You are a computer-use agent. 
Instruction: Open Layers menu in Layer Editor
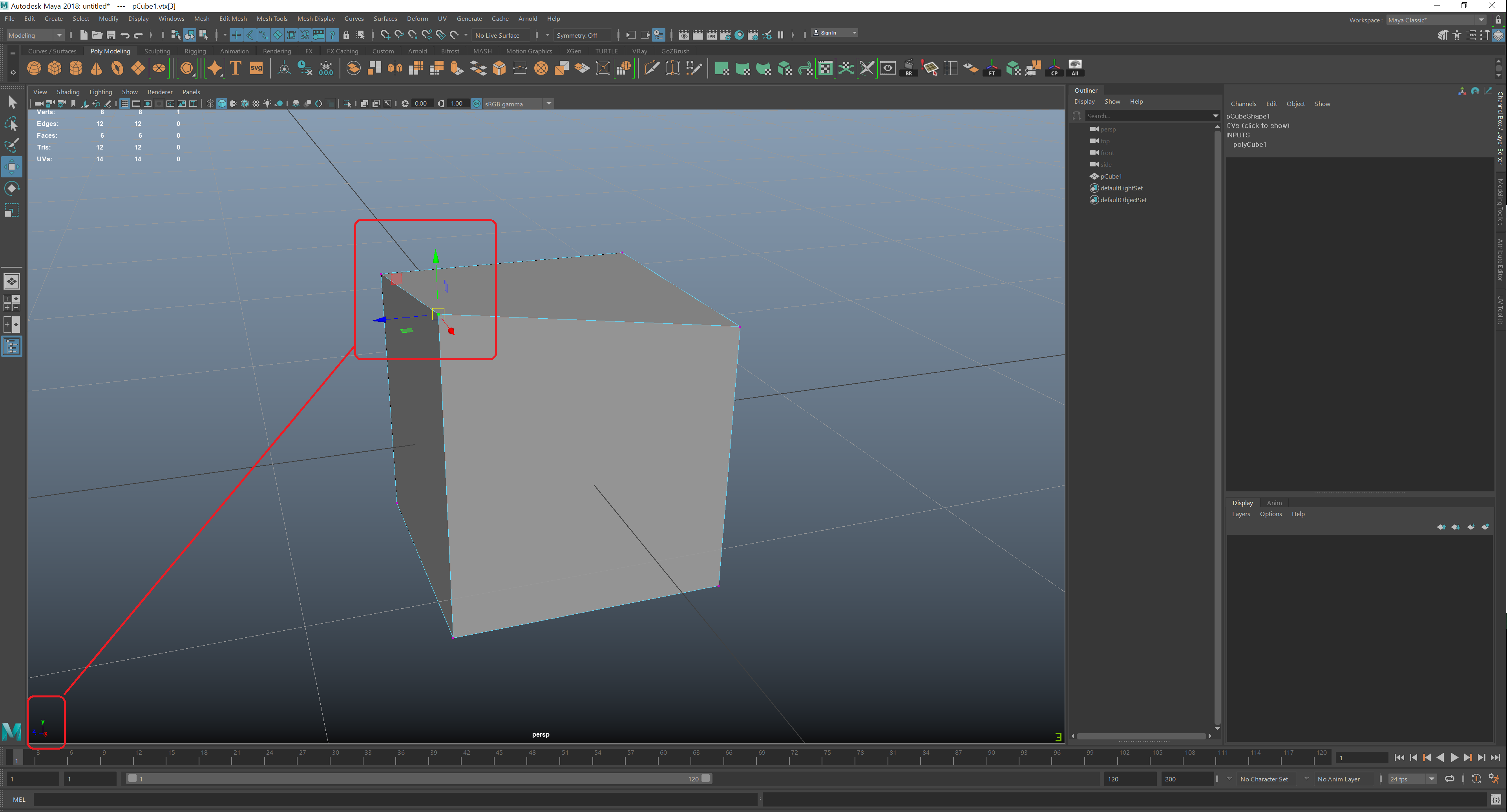click(x=1240, y=514)
